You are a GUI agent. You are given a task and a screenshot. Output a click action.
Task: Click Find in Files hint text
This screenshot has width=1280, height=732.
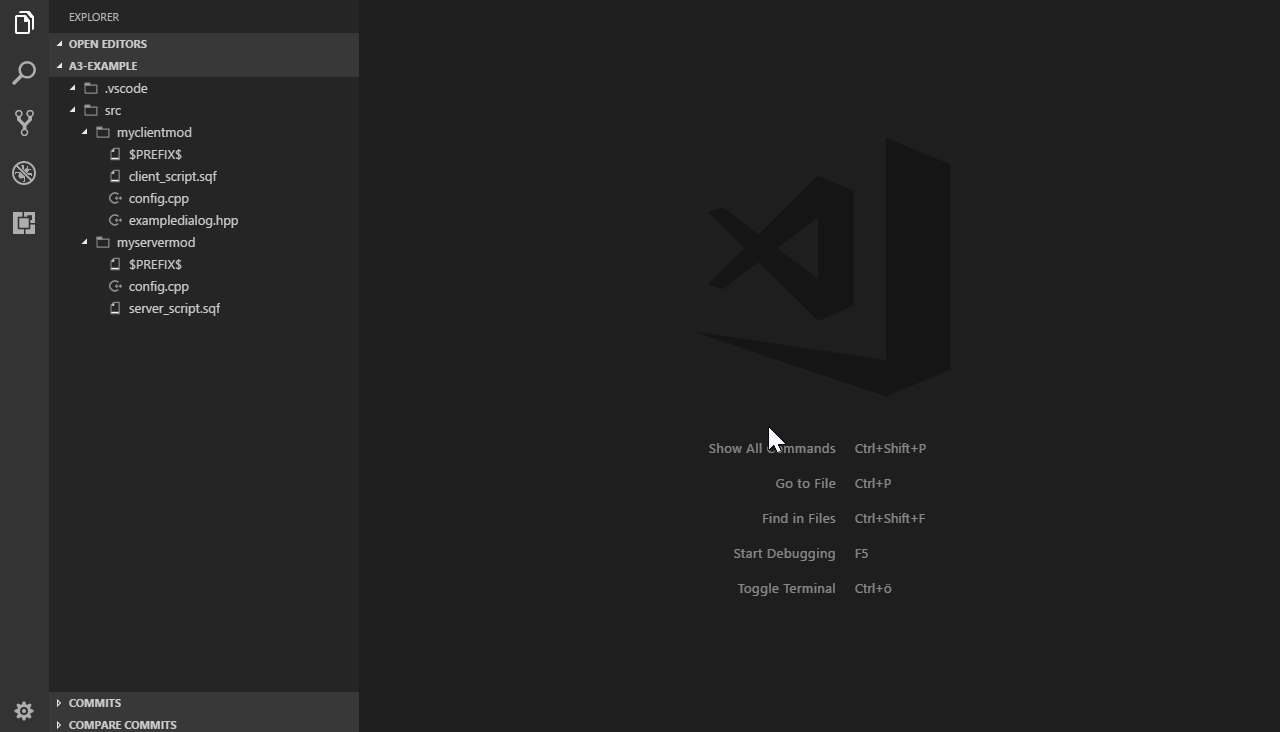798,518
